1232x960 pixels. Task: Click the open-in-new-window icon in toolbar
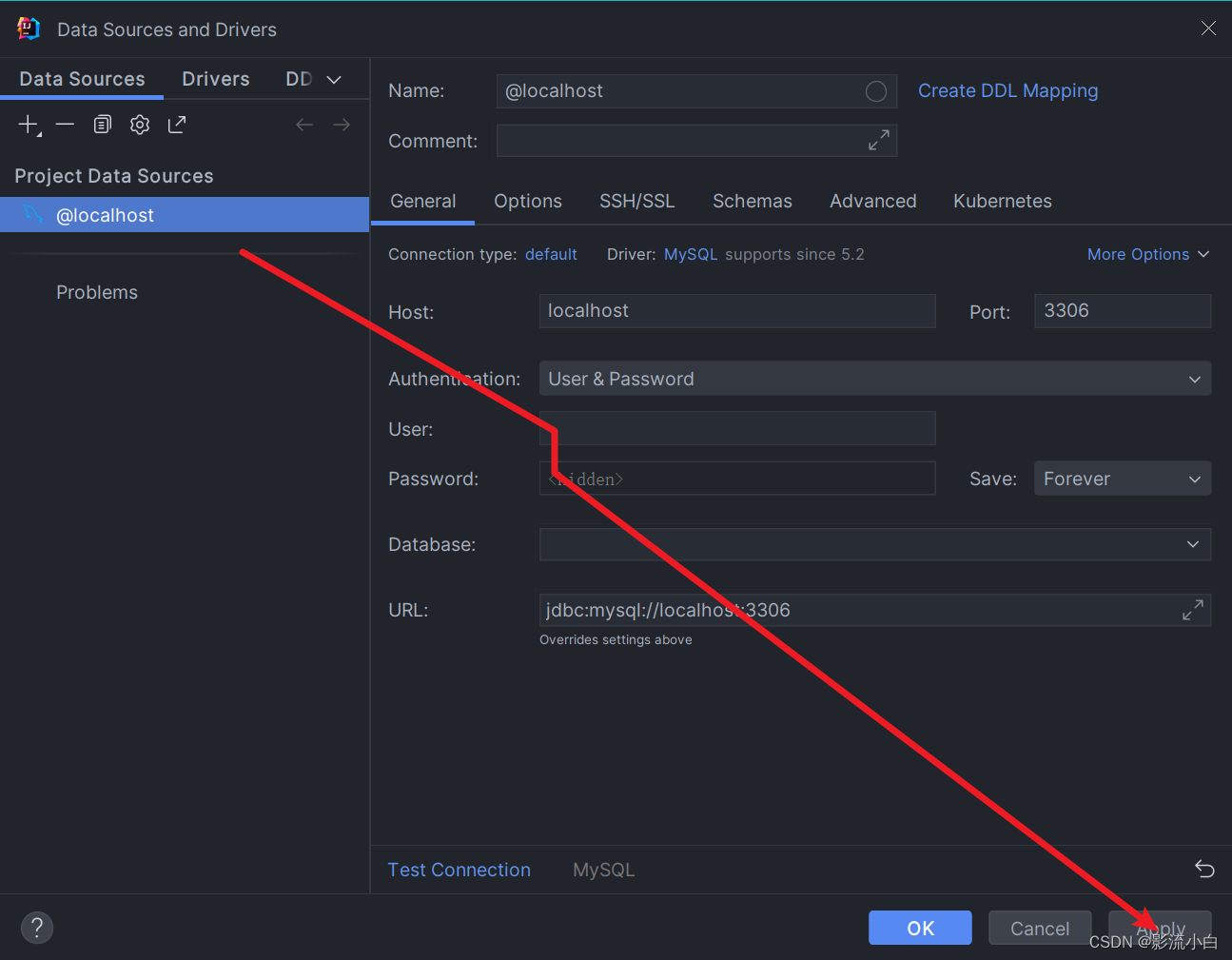pyautogui.click(x=176, y=124)
